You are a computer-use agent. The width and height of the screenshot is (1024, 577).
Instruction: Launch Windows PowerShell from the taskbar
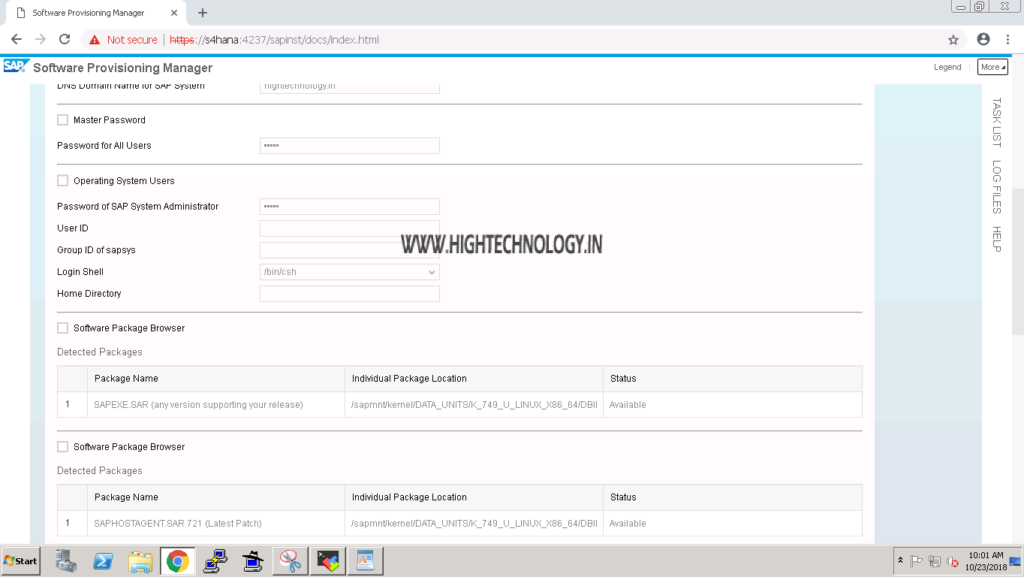coord(103,561)
